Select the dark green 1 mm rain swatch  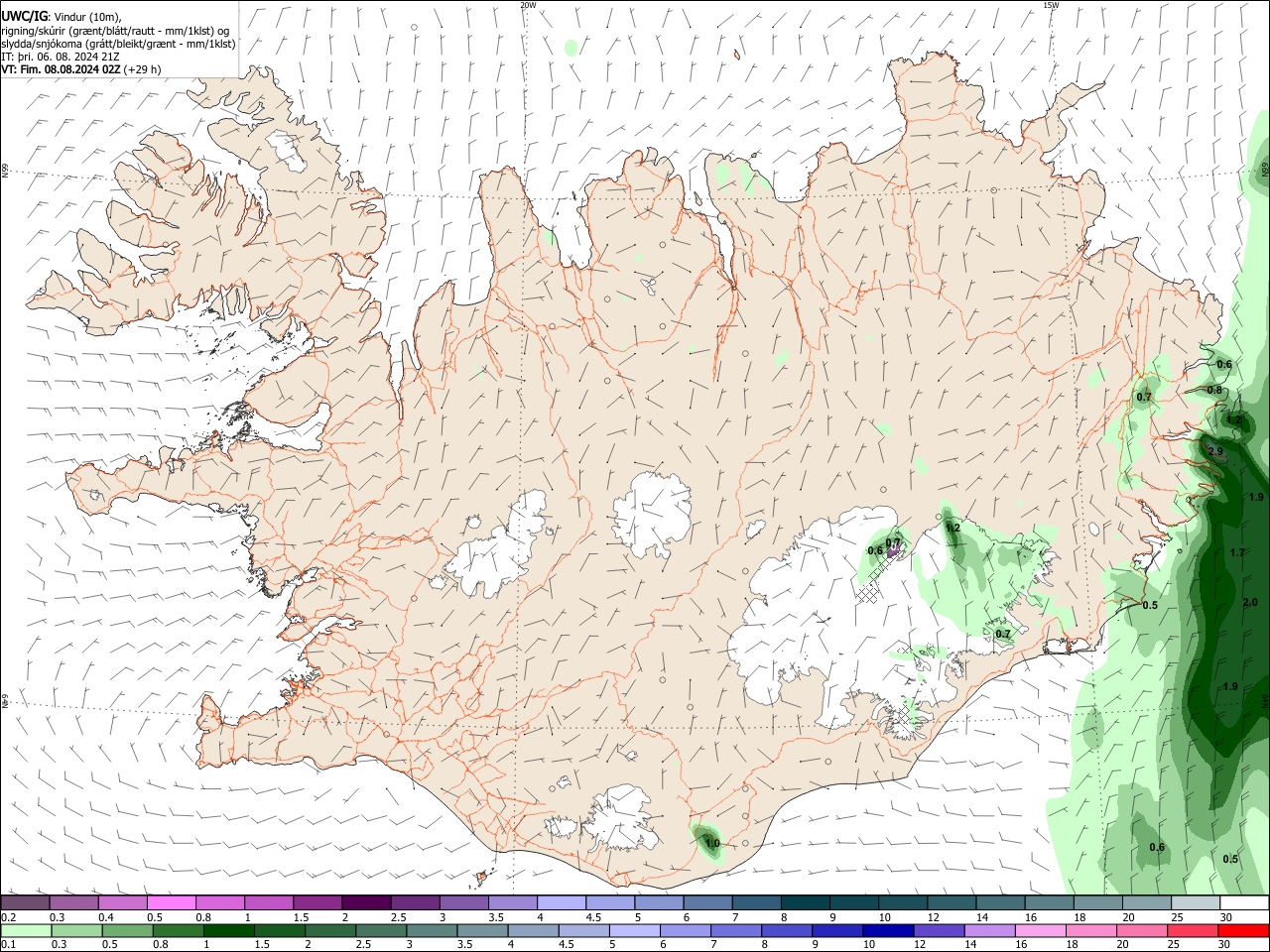click(228, 930)
